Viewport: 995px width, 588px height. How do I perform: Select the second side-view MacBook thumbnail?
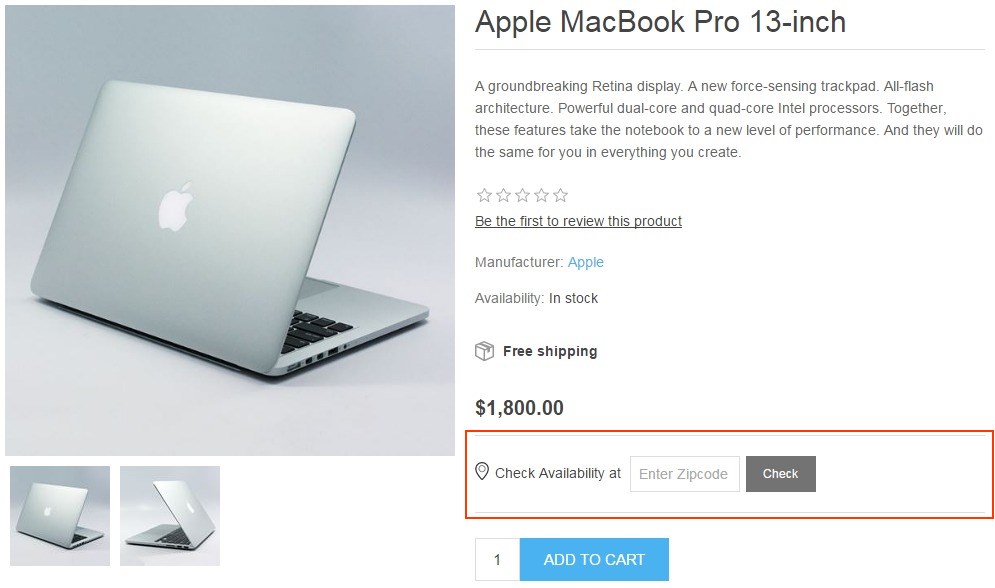click(x=170, y=516)
